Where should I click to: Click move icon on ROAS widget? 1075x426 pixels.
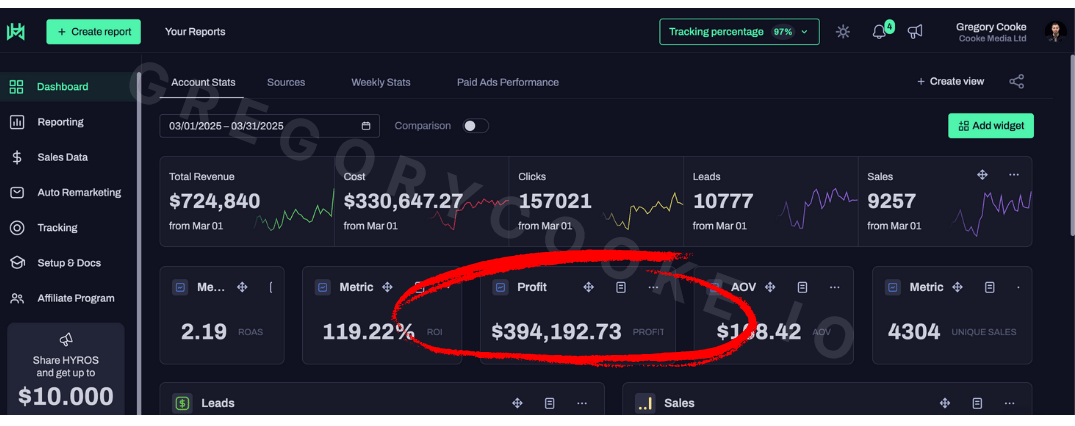(242, 287)
